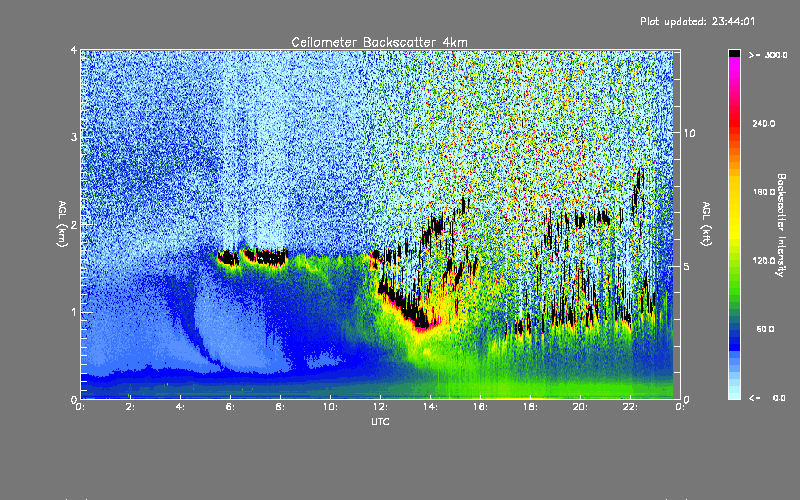800x500 pixels.
Task: Click the "10" tick on the kft axis
Action: pos(689,133)
